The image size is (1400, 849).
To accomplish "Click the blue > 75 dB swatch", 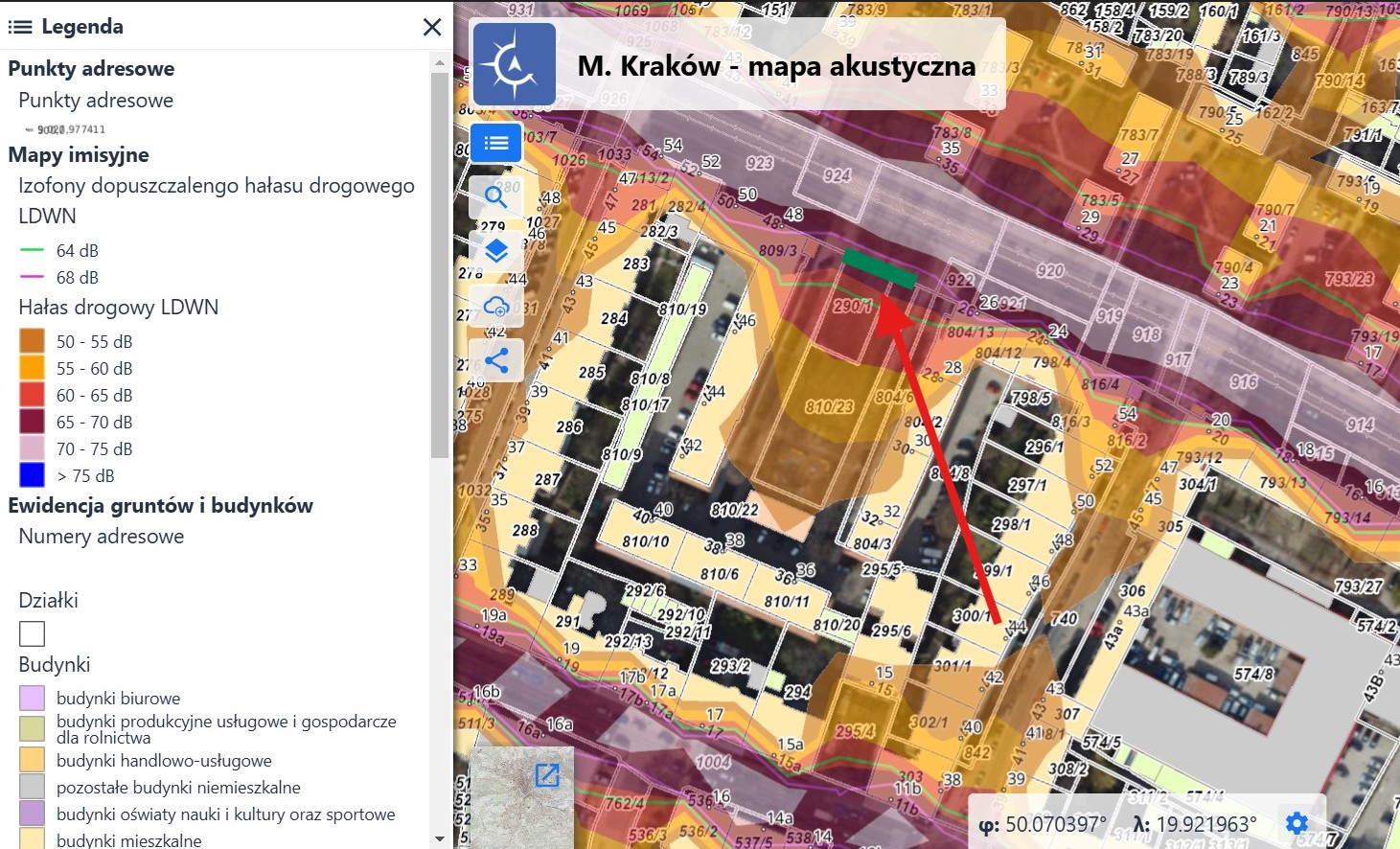I will [32, 475].
